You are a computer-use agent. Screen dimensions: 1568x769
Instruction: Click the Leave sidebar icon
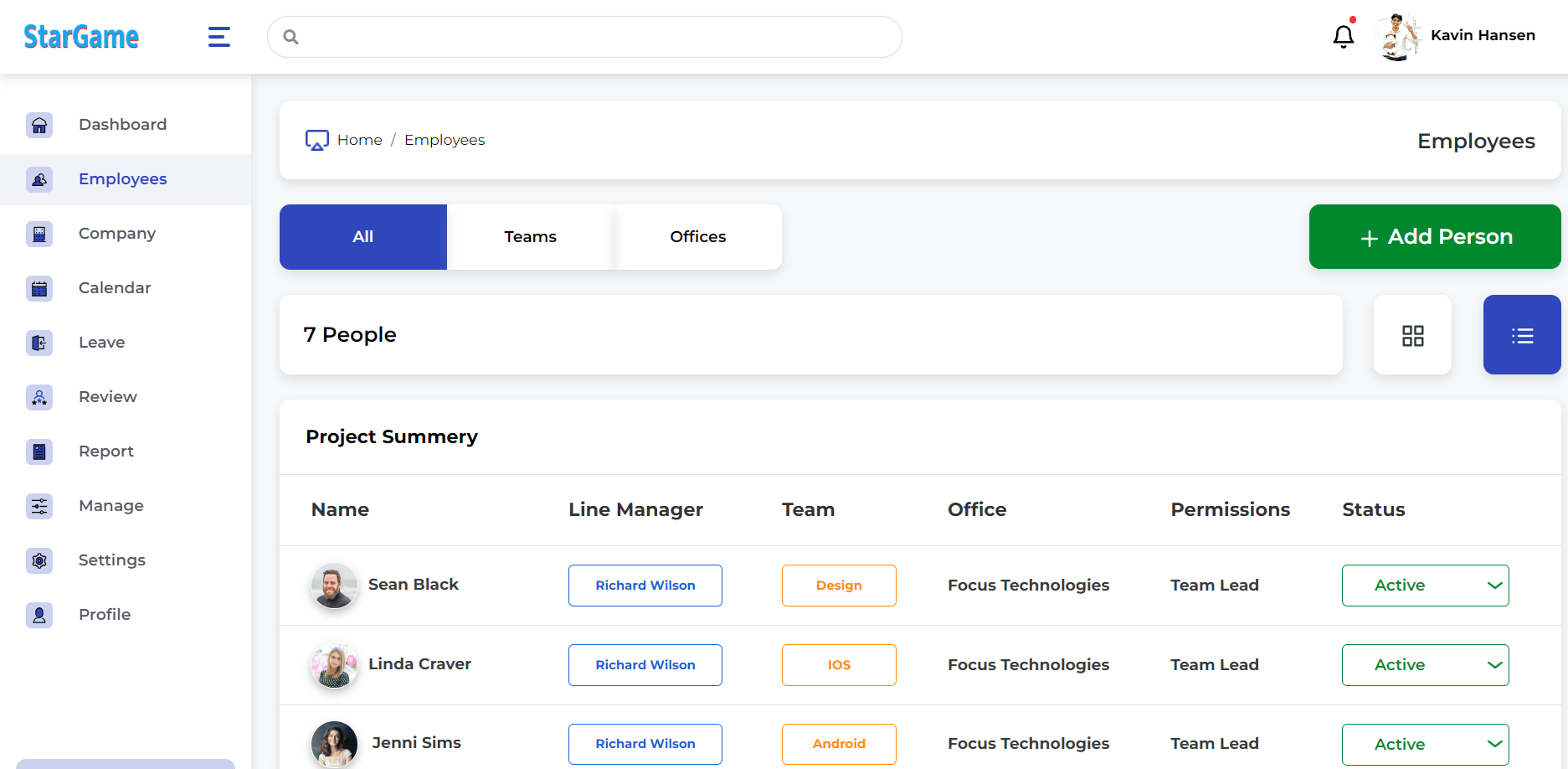tap(39, 343)
